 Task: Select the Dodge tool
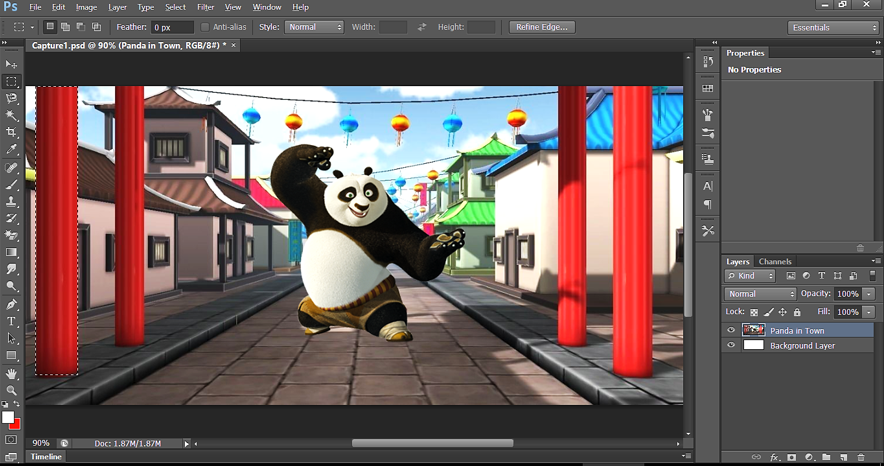point(11,286)
